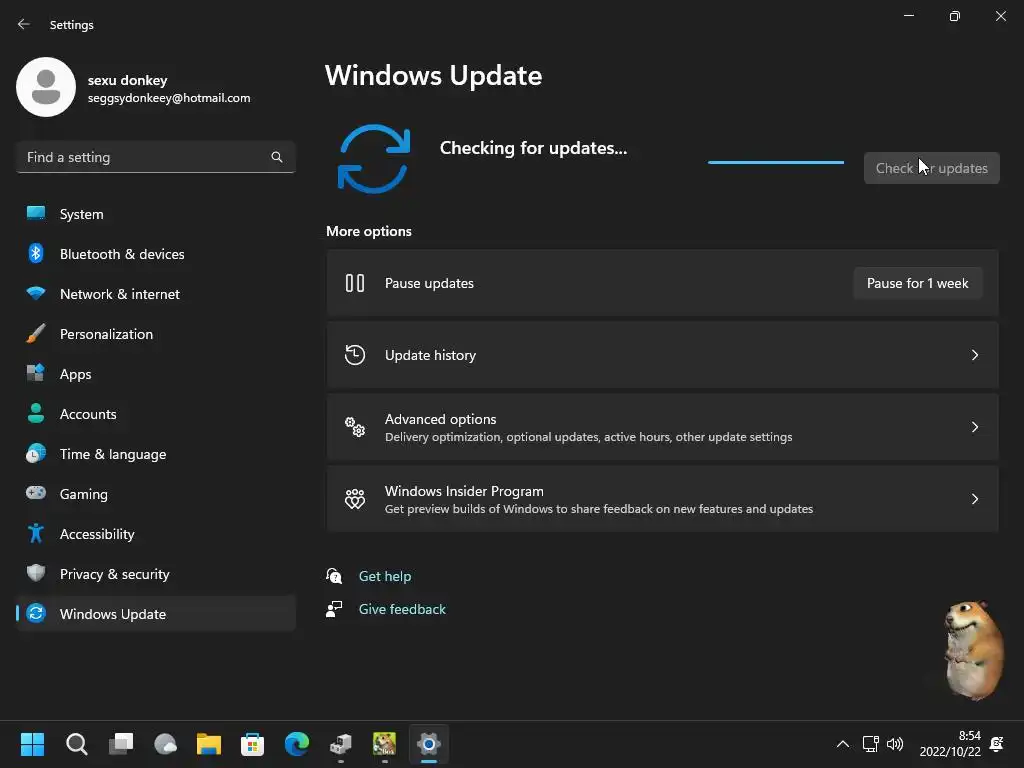Click the Windows Update sidebar sync icon
The image size is (1024, 768).
[36, 613]
